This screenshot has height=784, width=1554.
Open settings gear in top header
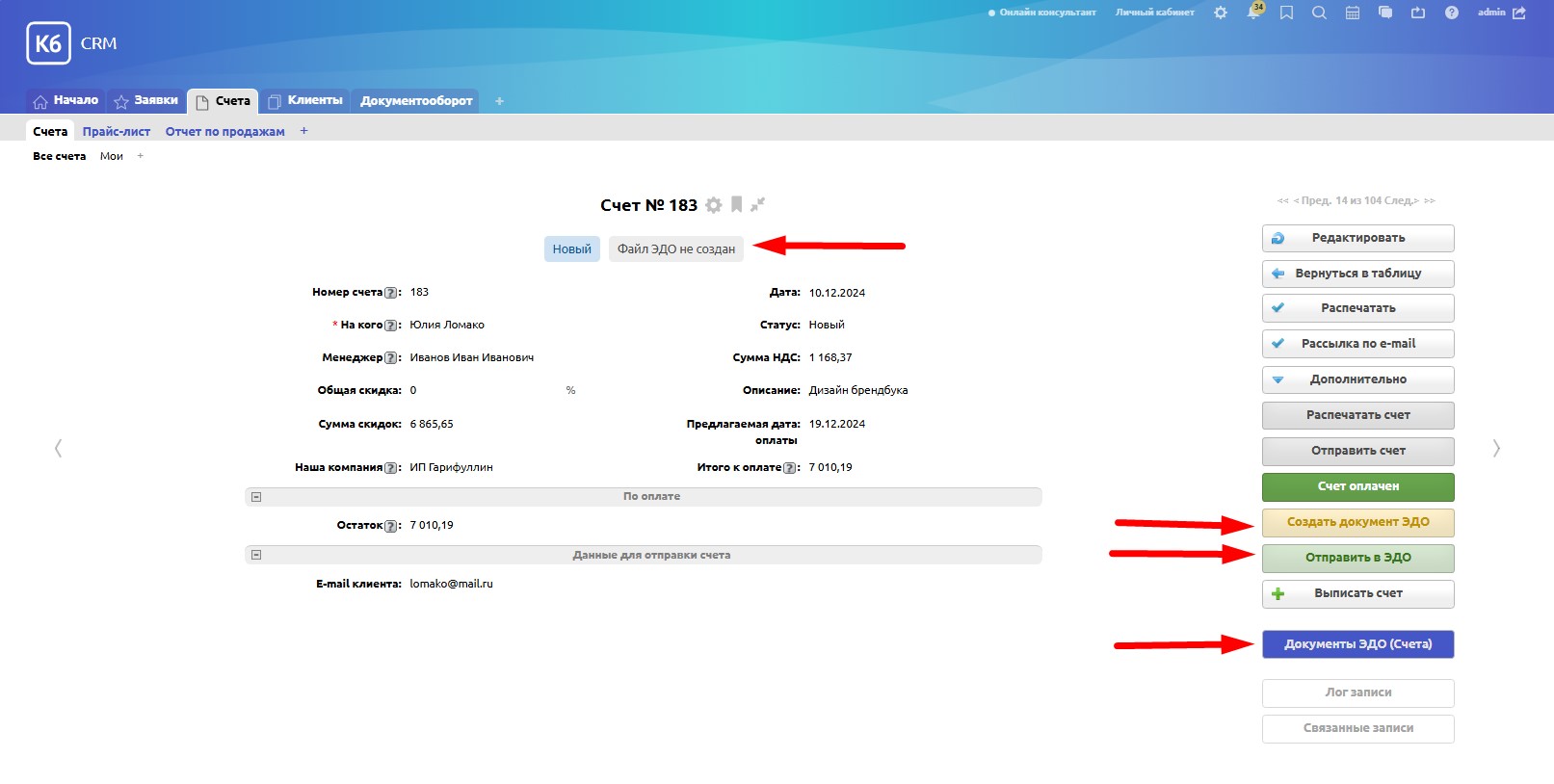1221,13
